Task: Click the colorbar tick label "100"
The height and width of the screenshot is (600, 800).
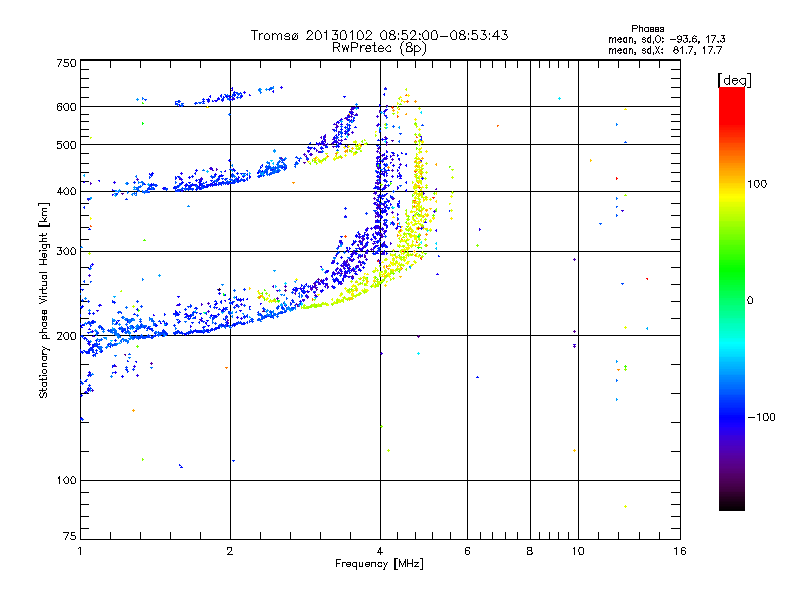Action: 757,184
